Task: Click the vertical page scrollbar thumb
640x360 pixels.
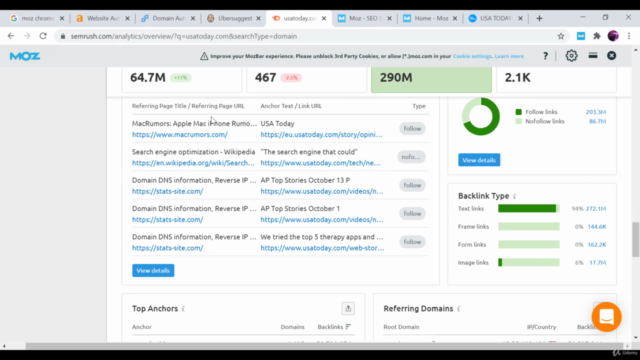Action: click(636, 240)
